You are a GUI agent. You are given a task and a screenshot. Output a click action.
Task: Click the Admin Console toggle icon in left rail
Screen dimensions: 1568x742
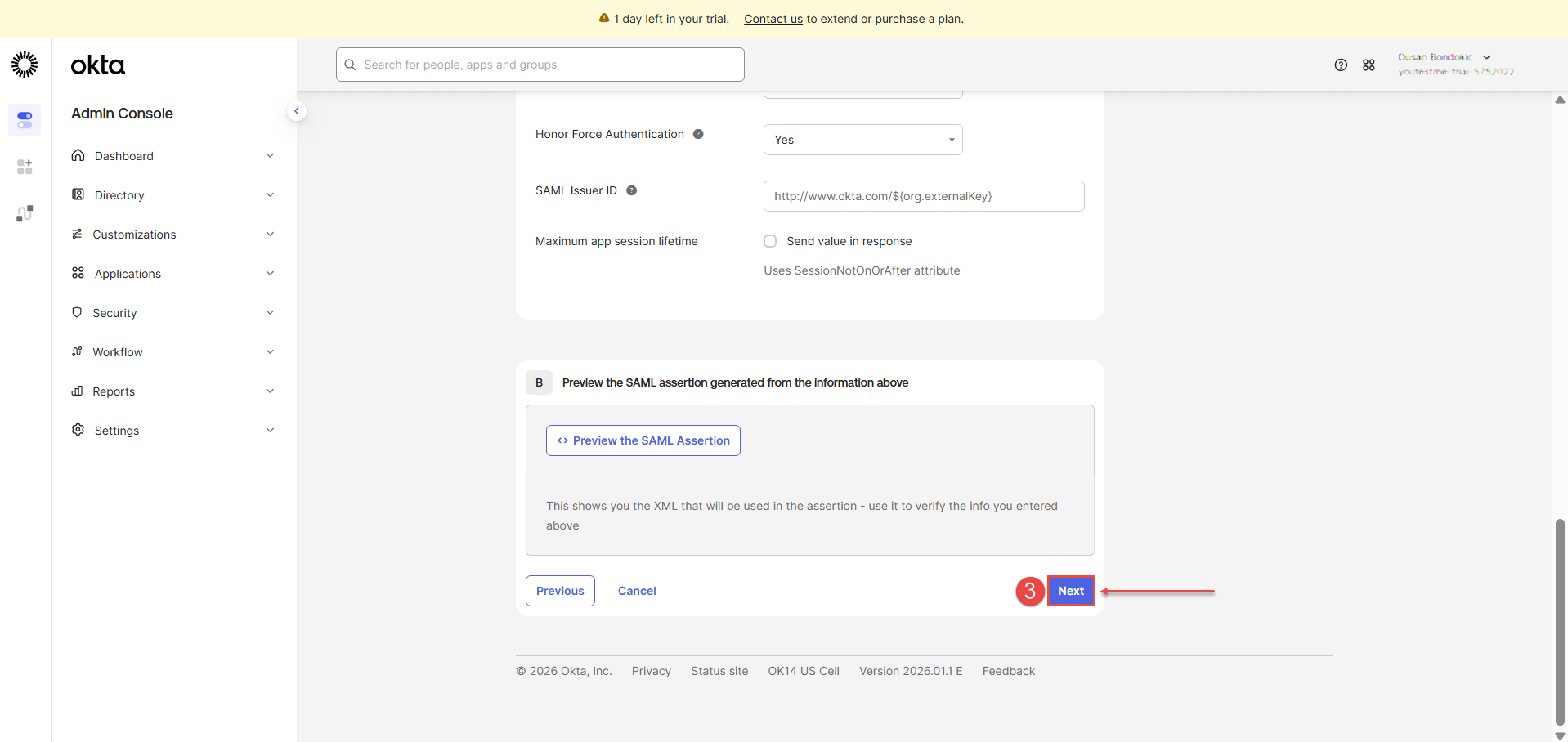click(x=25, y=120)
